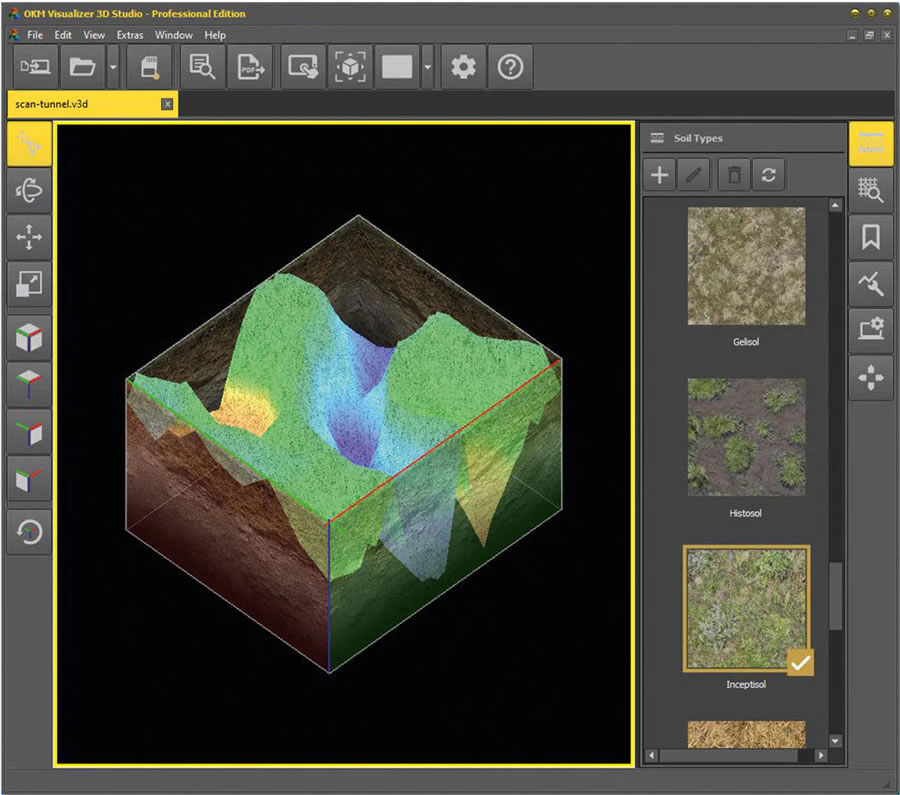Image resolution: width=900 pixels, height=795 pixels.
Task: Switch to the front view icon
Action: [x=29, y=479]
